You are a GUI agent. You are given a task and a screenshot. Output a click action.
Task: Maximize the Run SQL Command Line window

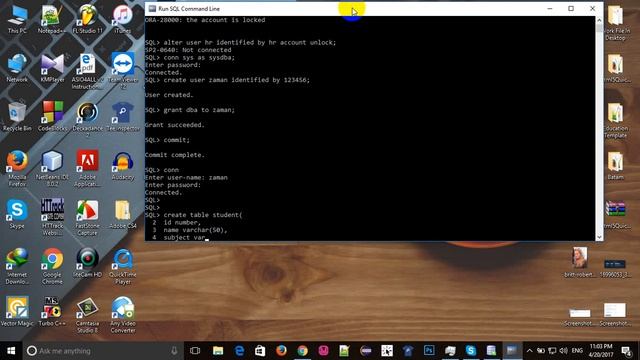point(571,9)
